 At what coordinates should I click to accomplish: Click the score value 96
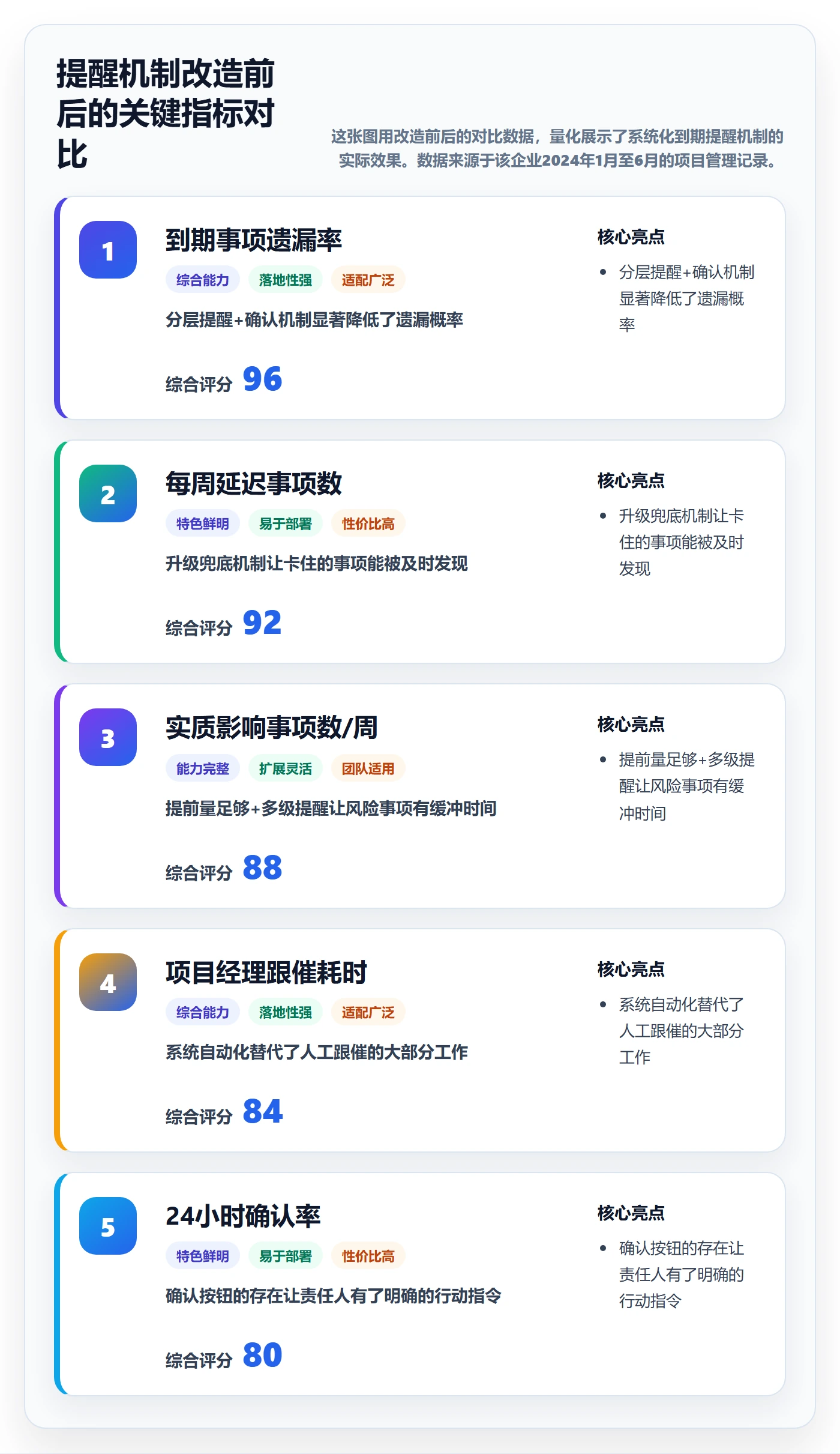pyautogui.click(x=262, y=379)
